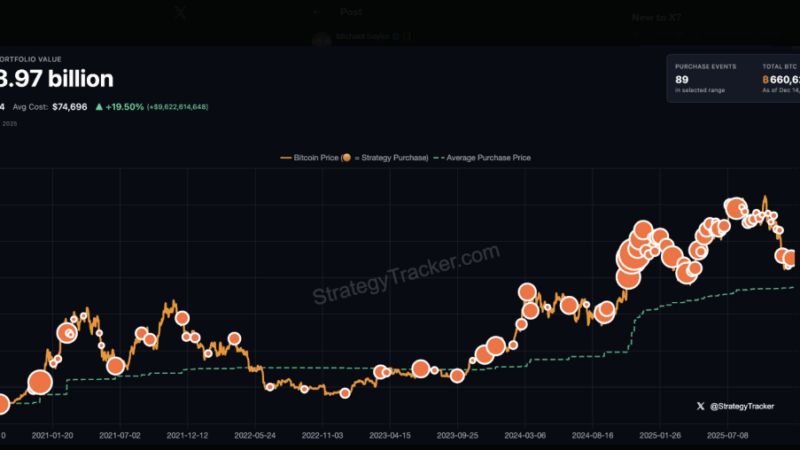Click the dimmed X logo at top
This screenshot has height=450, width=800.
(x=180, y=12)
